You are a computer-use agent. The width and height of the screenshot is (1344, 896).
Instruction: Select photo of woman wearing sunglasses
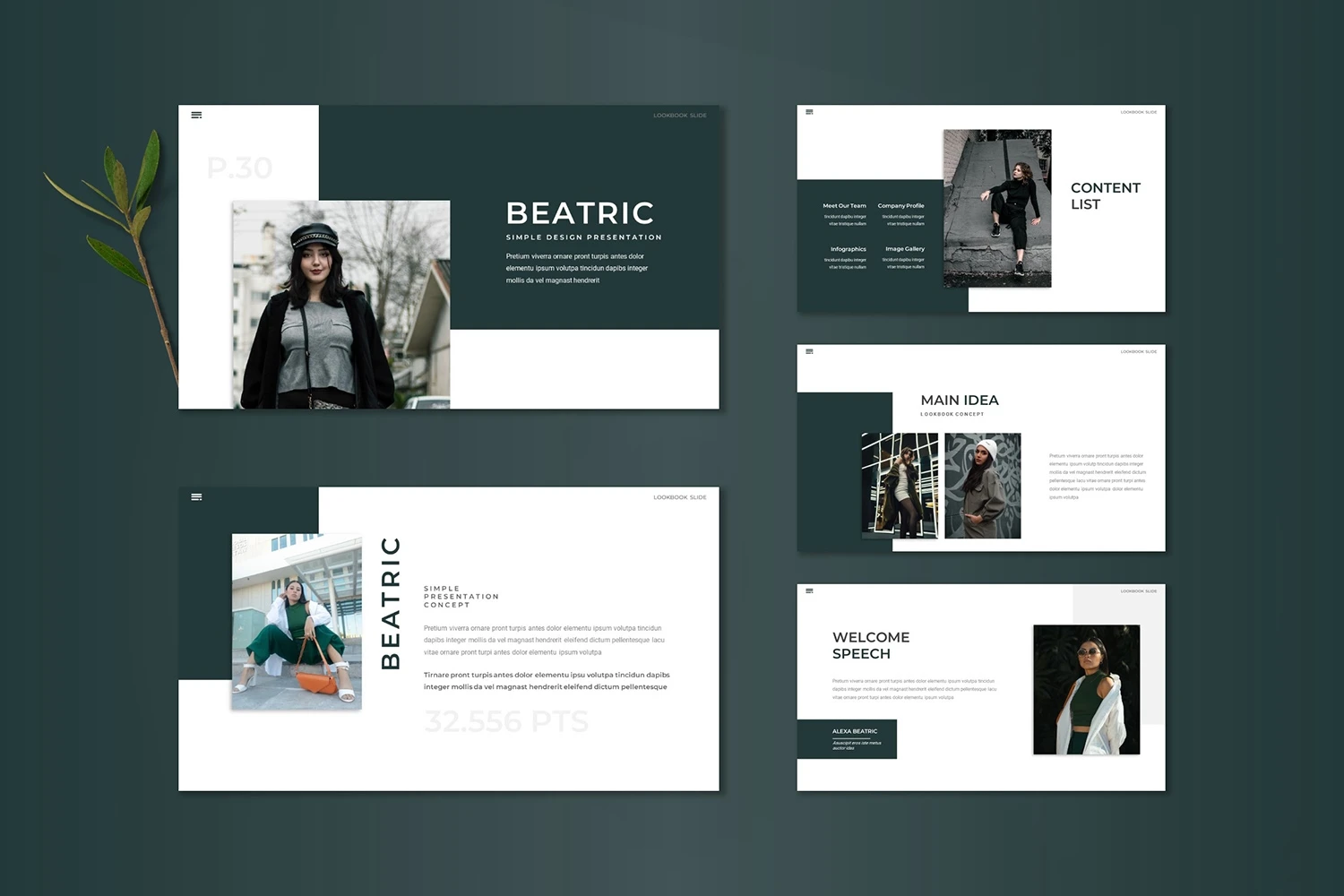tap(1086, 689)
